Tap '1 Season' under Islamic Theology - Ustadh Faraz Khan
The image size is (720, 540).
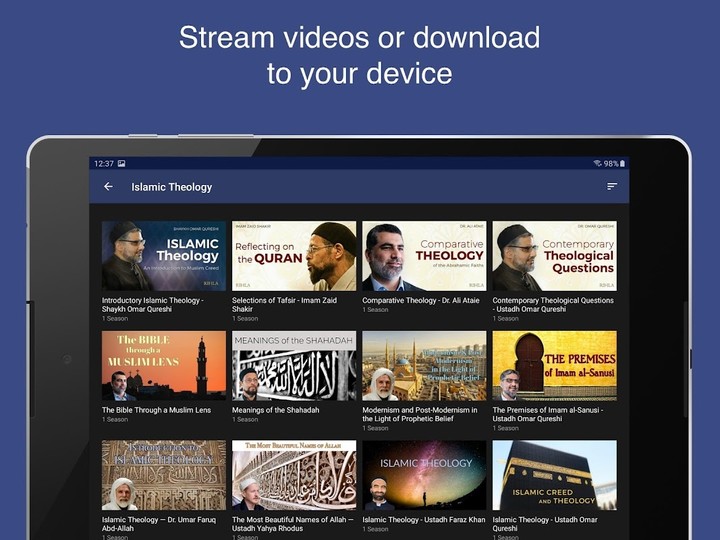click(375, 529)
